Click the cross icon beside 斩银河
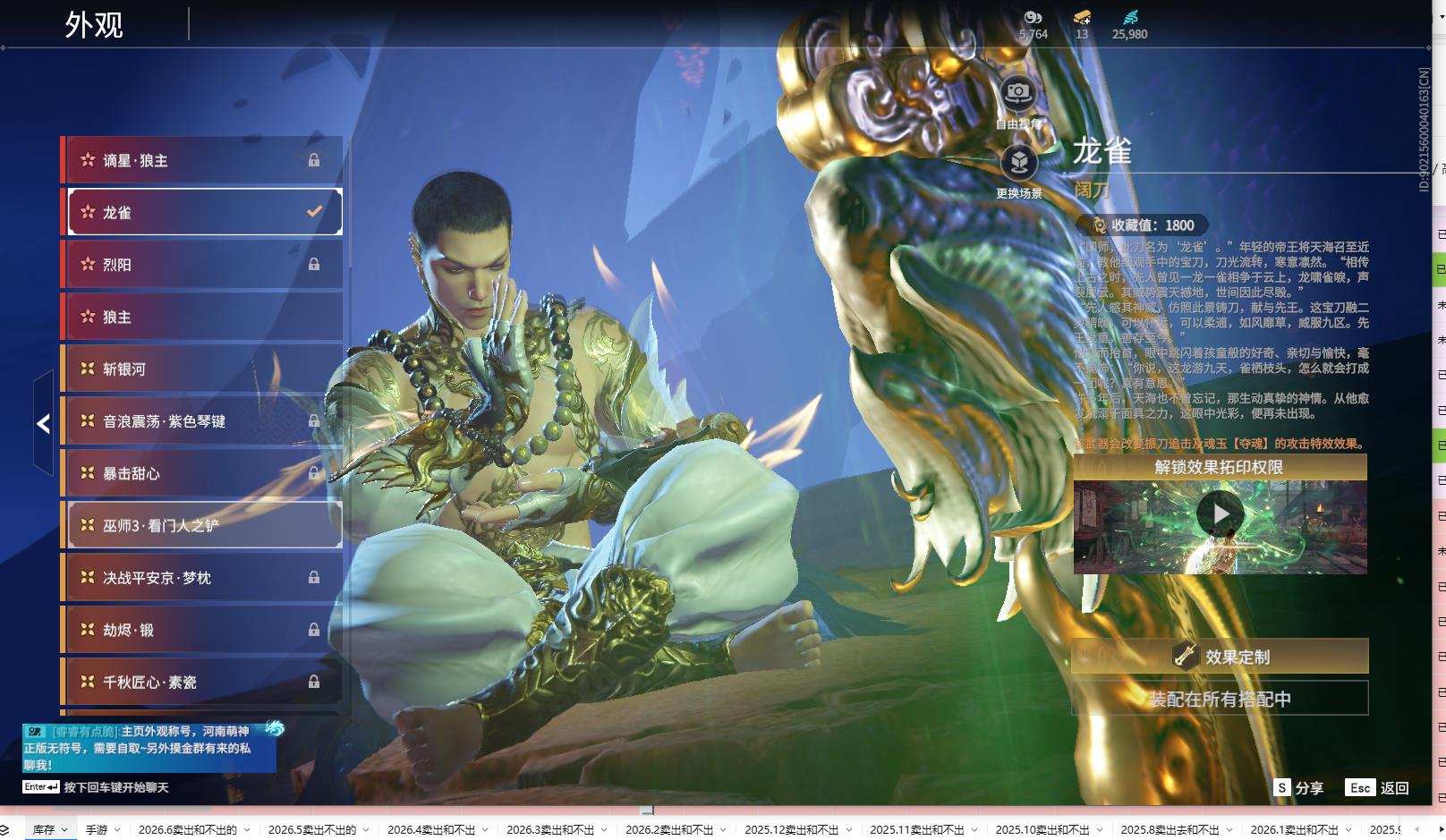This screenshot has height=840, width=1446. click(88, 369)
